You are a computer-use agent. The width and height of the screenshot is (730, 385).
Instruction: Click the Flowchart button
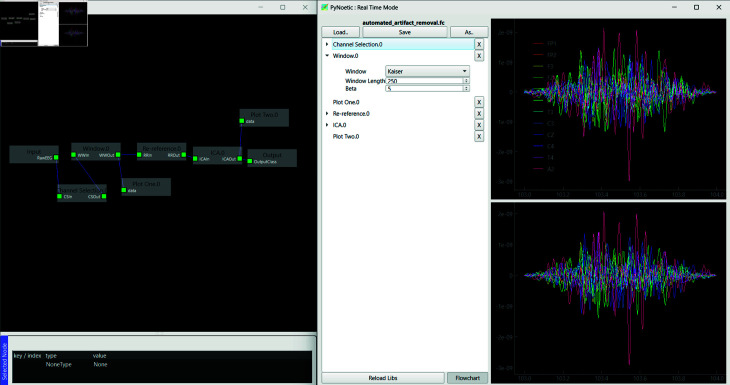(467, 378)
